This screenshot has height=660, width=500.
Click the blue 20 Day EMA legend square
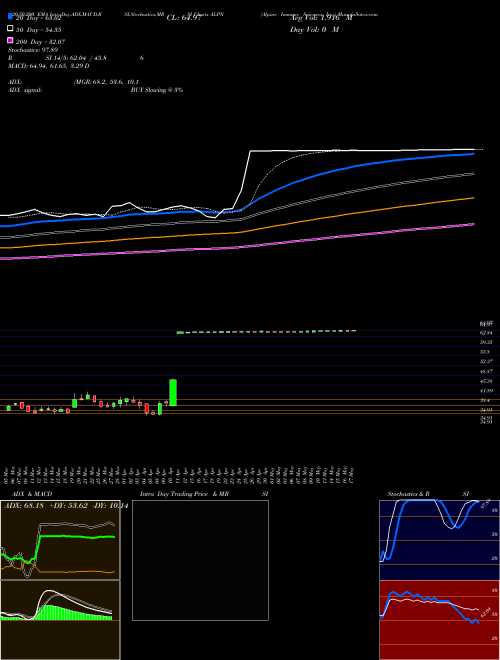click(x=10, y=16)
